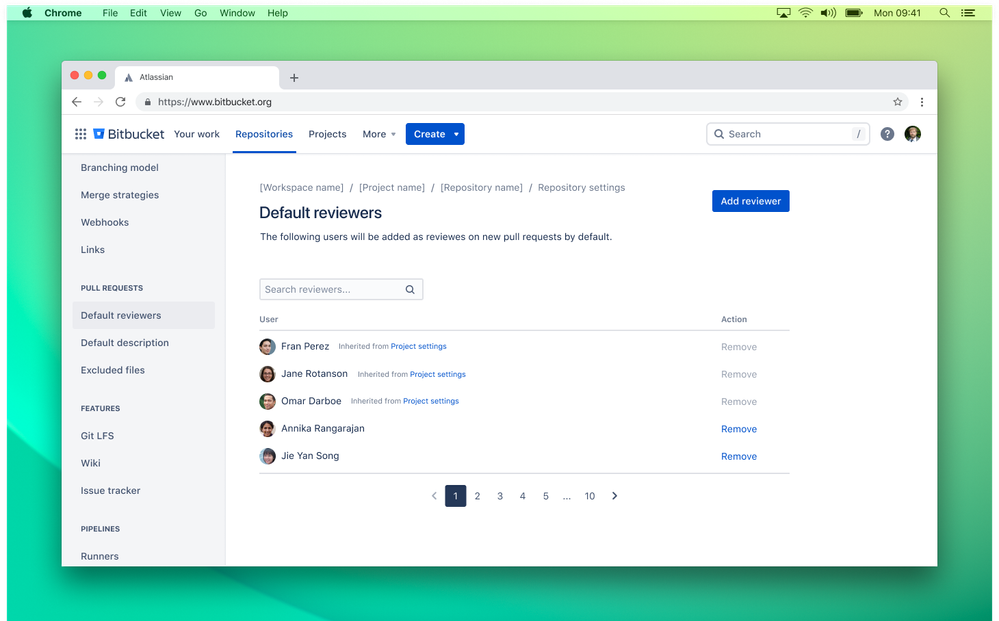This screenshot has height=621, width=999.
Task: Remove Jie Yan Song as reviewer
Action: (x=738, y=456)
